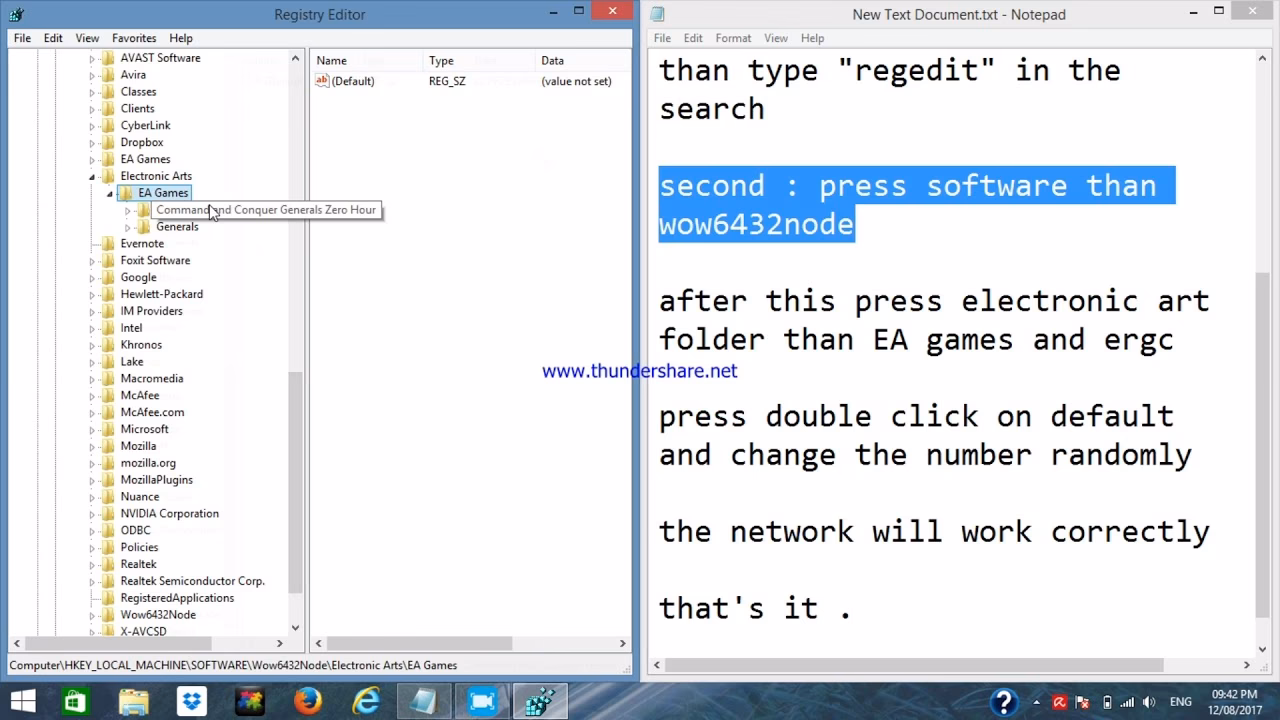
Task: Open Dropbox from the taskbar
Action: (191, 701)
